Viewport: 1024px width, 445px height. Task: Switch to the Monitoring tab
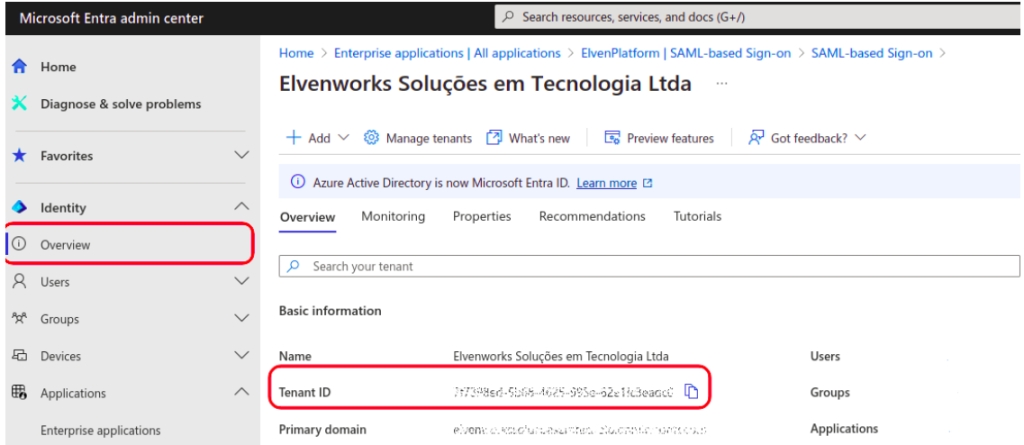click(393, 216)
